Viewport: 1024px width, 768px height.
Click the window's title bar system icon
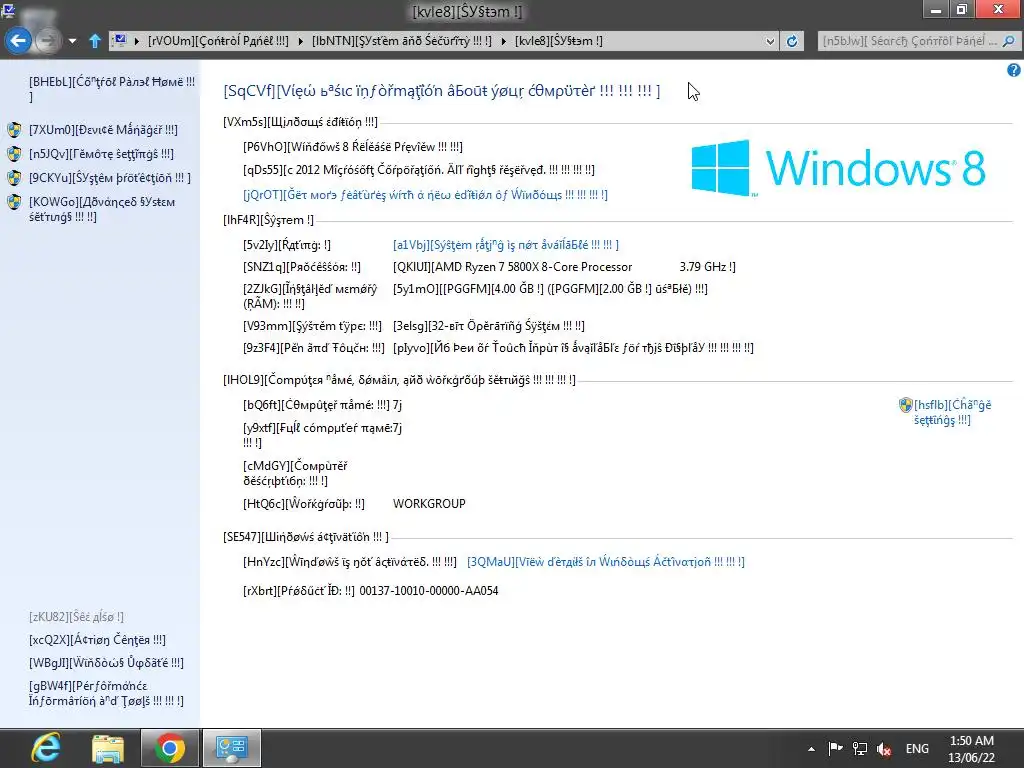8,9
